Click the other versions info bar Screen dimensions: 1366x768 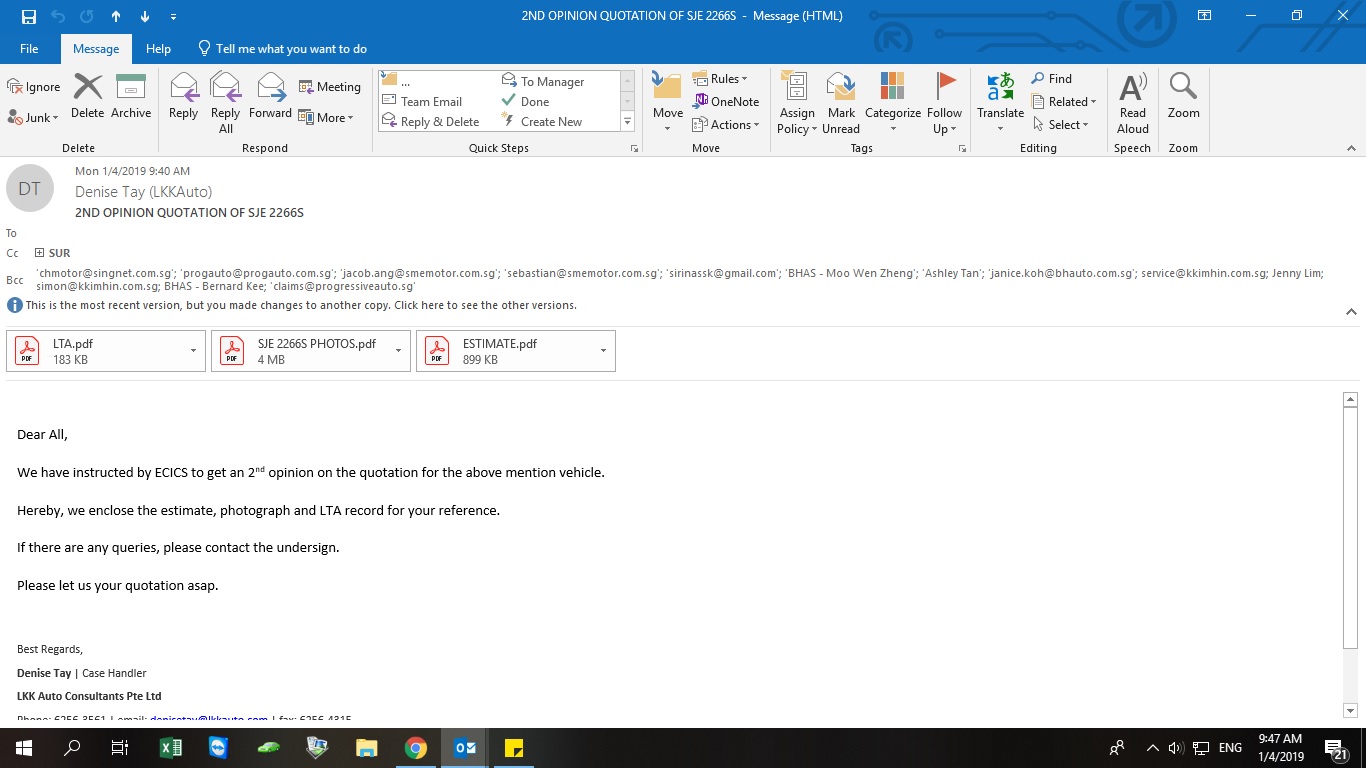300,305
